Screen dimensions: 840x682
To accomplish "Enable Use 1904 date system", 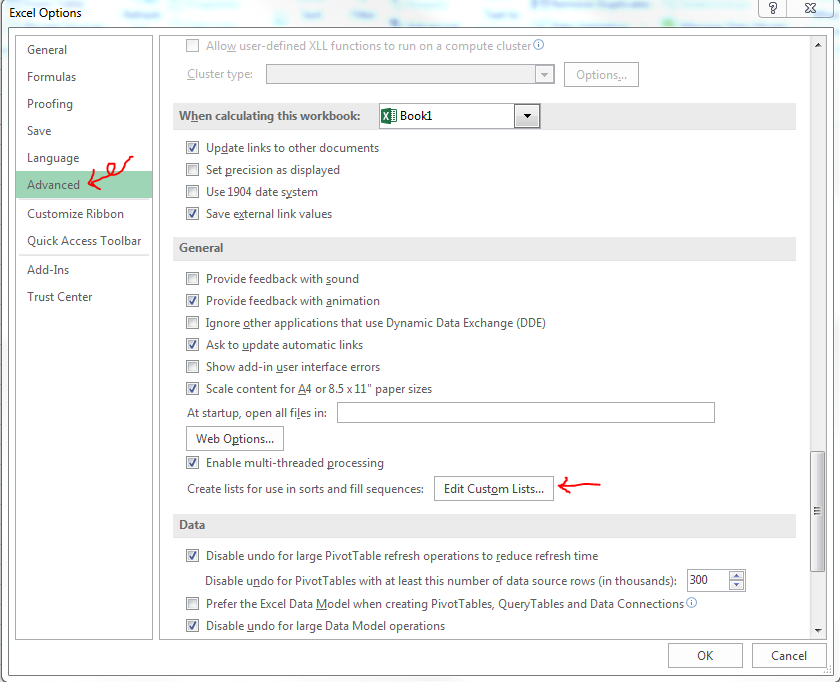I will [193, 192].
